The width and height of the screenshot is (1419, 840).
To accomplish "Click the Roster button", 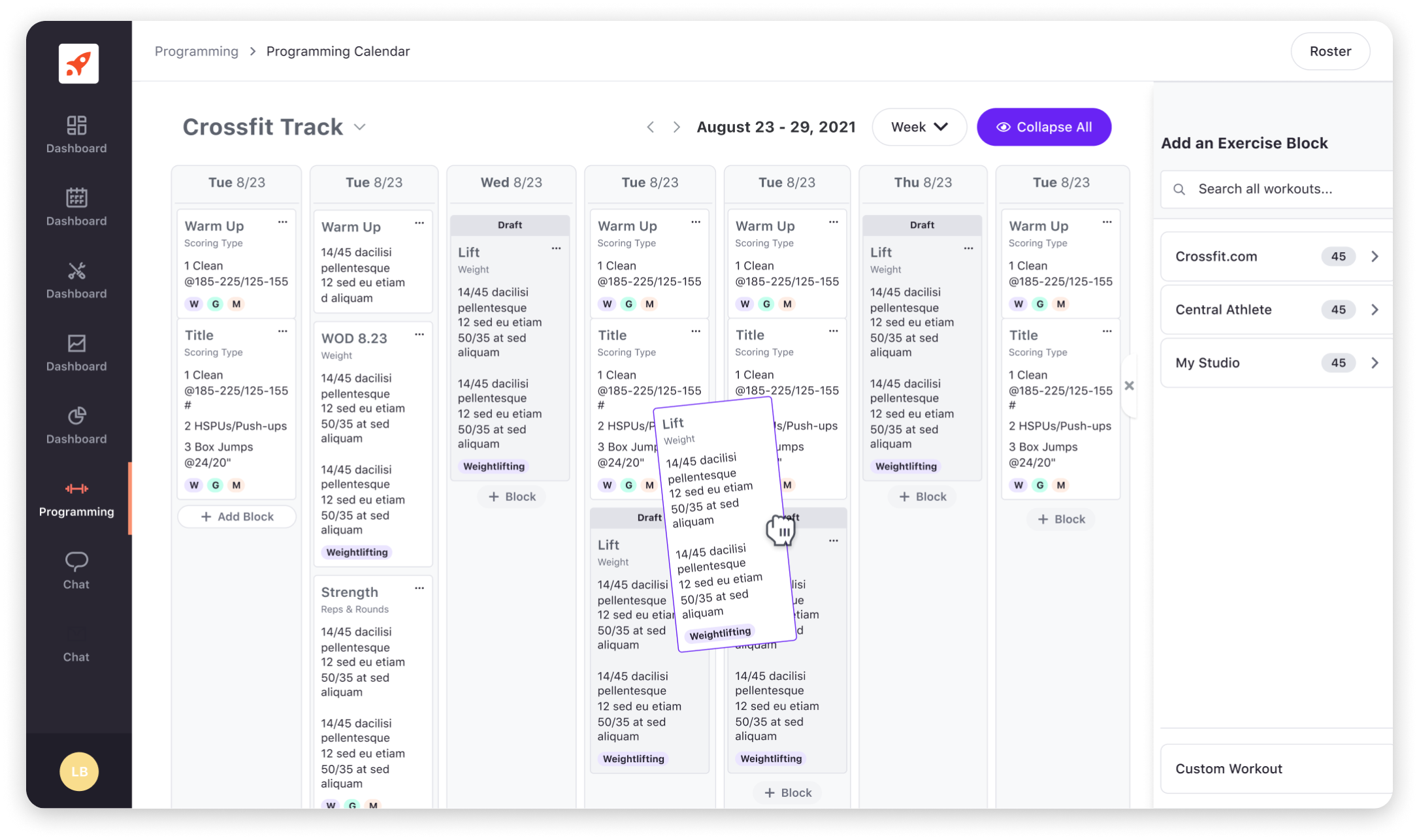I will click(x=1329, y=51).
